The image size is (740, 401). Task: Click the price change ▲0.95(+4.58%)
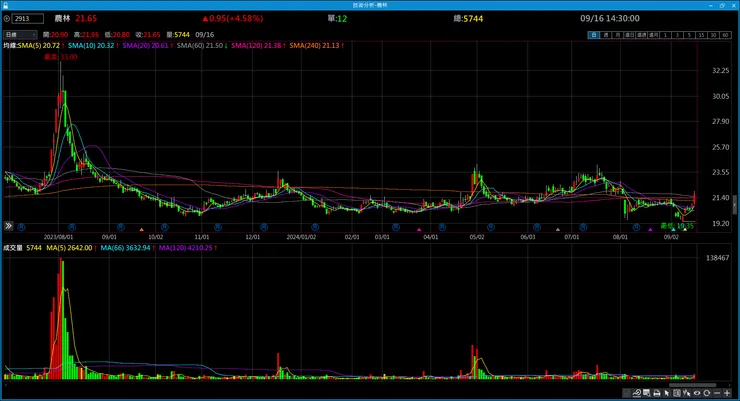(233, 18)
